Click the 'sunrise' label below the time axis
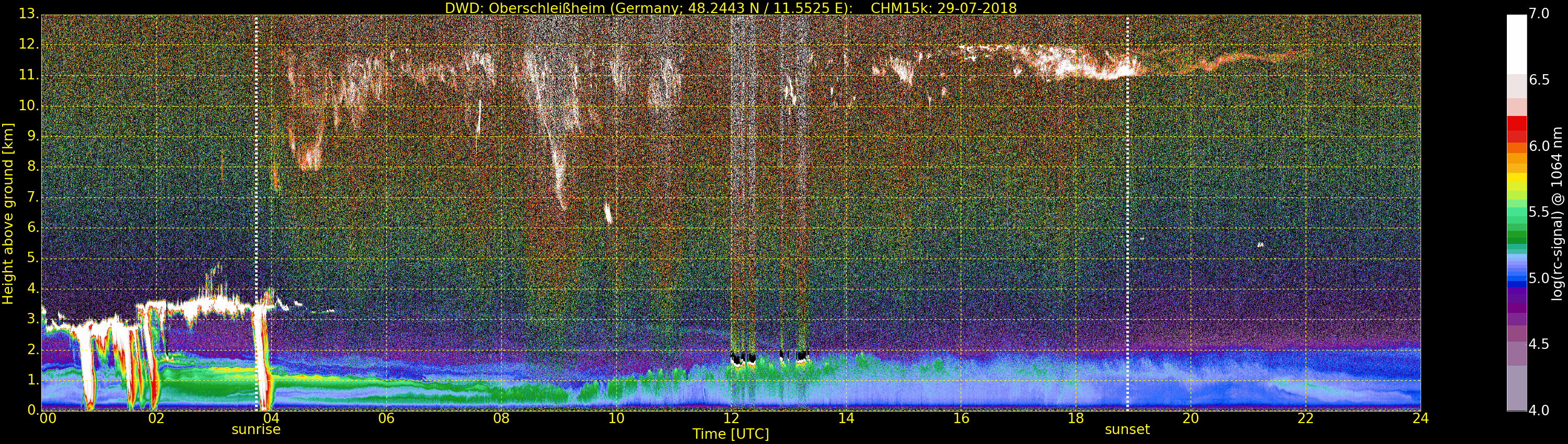Screen dimensions: 1568x444 256,429
